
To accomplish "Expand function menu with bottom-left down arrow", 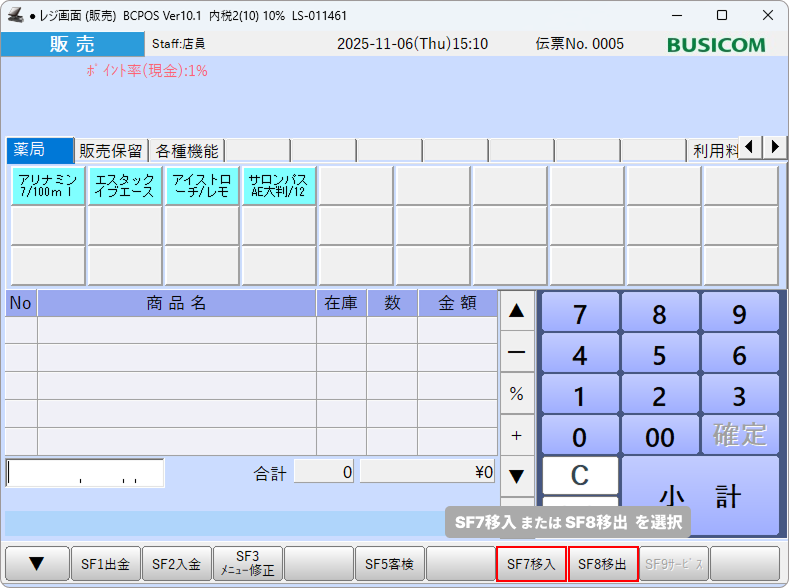I will [37, 564].
